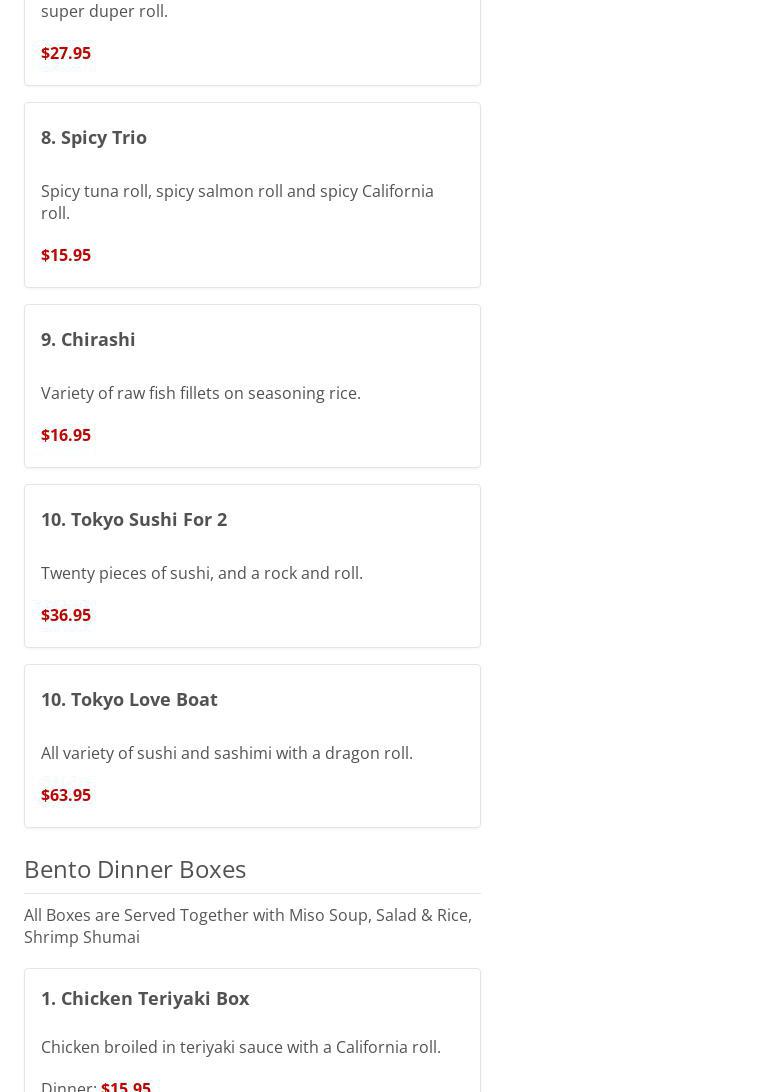Click the dragon roll sashimi description
This screenshot has width=770, height=1092.
pos(227,753)
